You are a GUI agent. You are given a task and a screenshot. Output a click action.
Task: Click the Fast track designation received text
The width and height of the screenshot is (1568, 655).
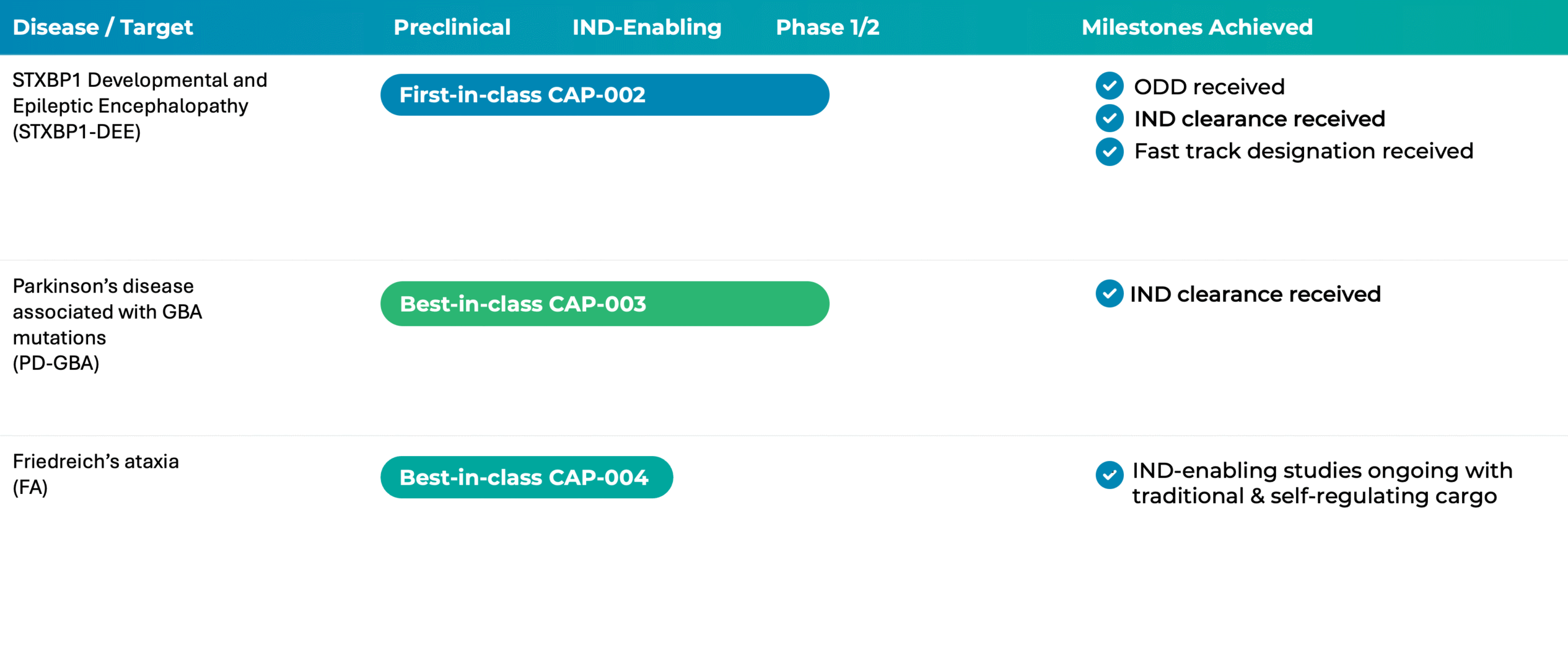[x=1303, y=151]
